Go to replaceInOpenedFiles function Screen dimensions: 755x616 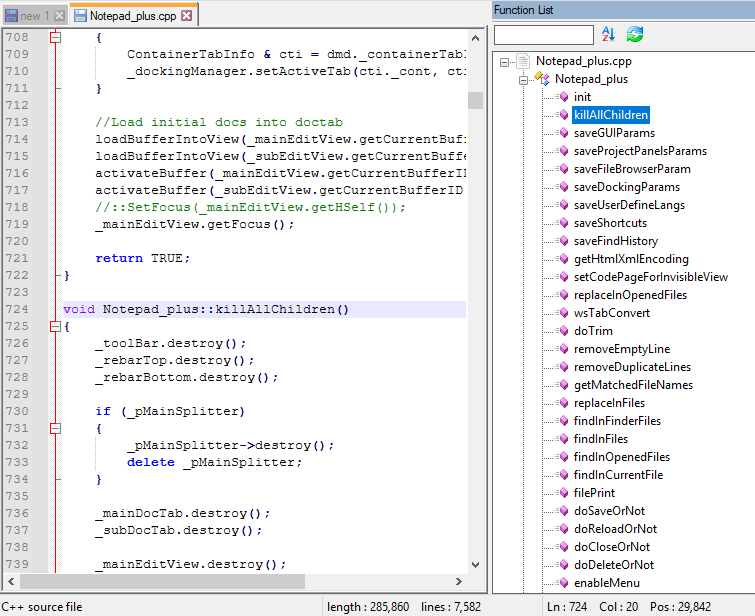630,295
